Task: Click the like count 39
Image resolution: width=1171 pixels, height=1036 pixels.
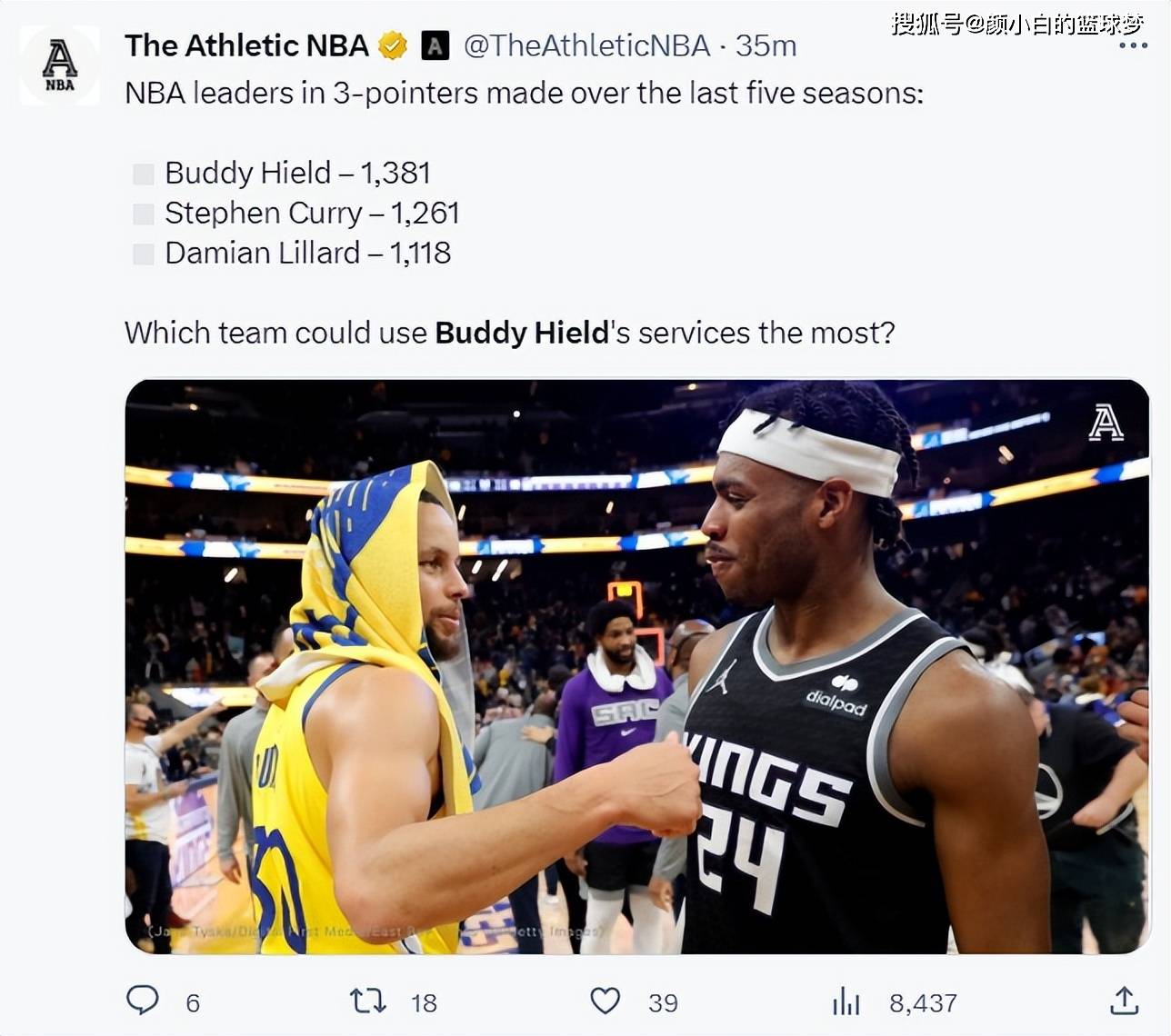Action: (x=663, y=1003)
